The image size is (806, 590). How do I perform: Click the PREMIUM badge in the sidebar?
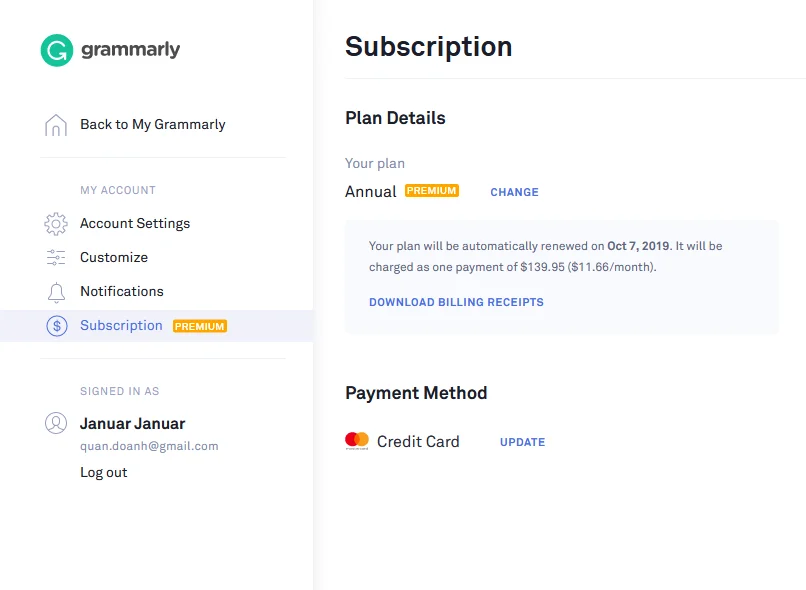tap(200, 326)
